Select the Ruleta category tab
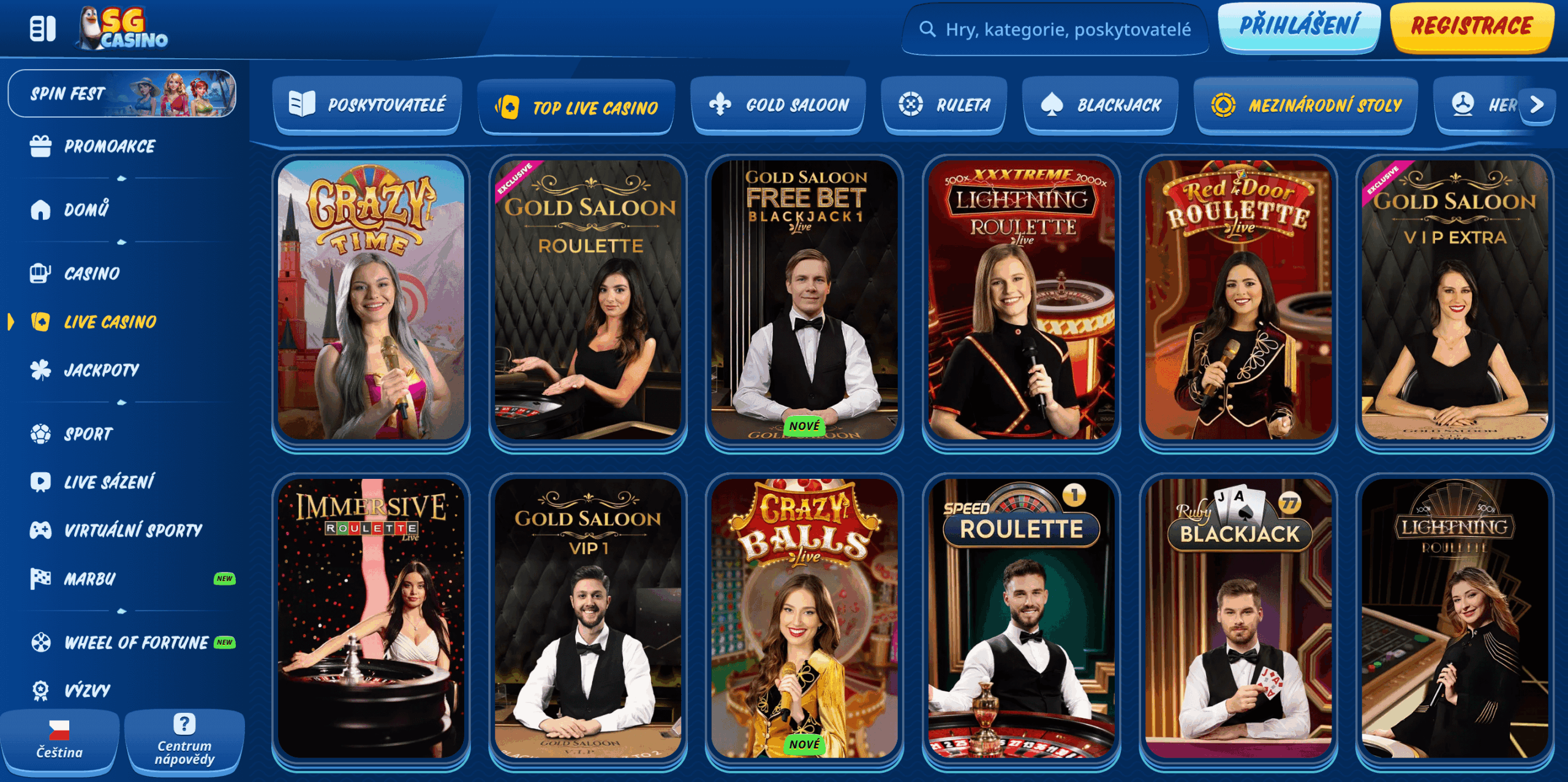 point(944,105)
